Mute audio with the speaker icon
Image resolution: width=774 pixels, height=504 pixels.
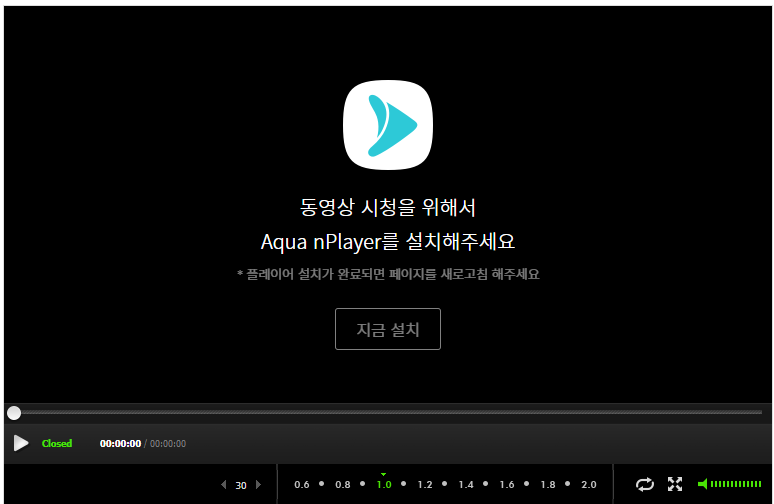(702, 484)
